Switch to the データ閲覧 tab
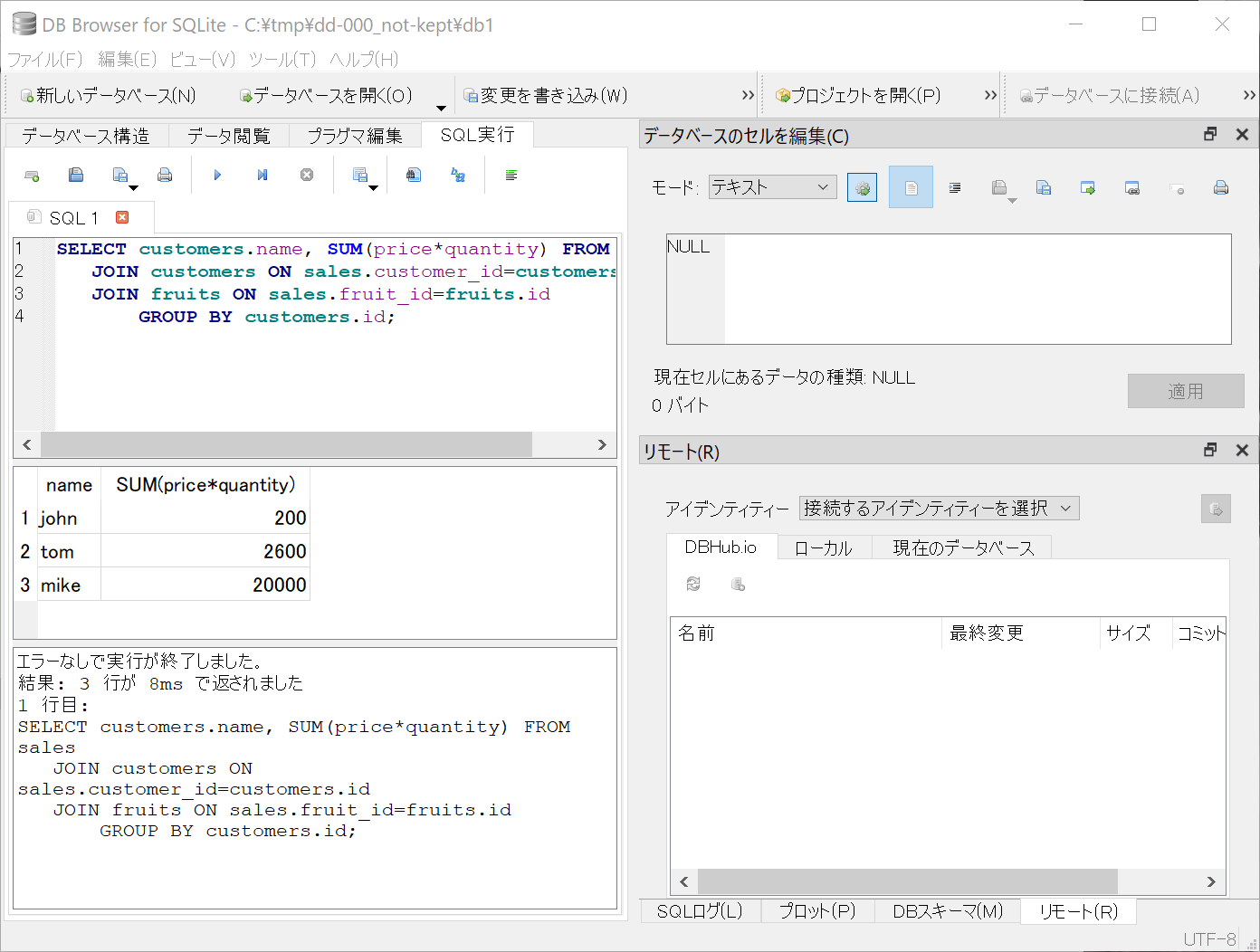The width and height of the screenshot is (1260, 952). tap(228, 136)
